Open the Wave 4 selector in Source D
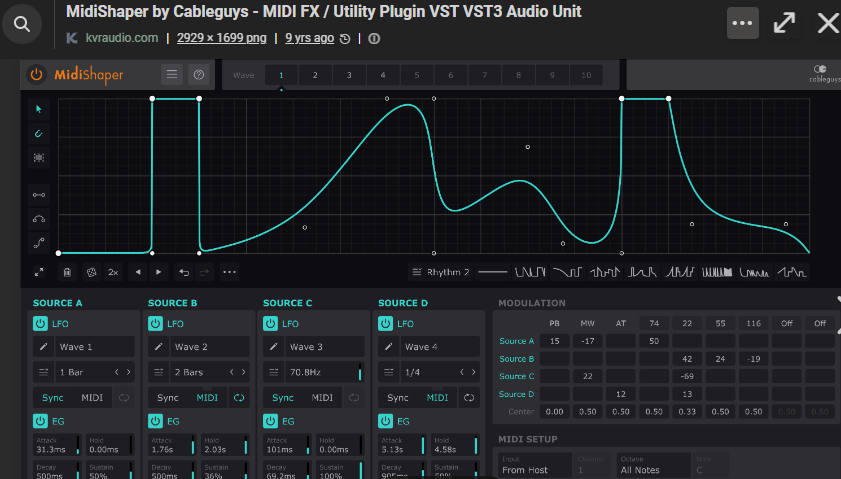 (x=441, y=347)
